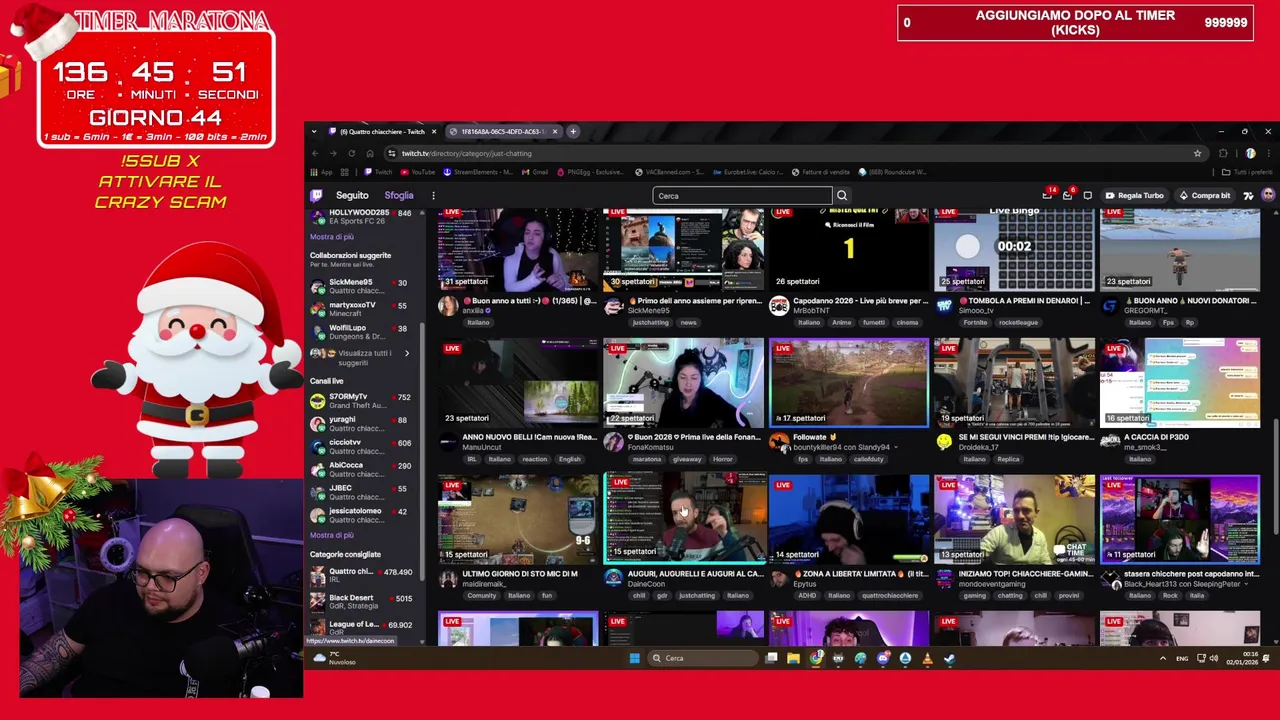Open a new browser tab
The width and height of the screenshot is (1280, 720).
[573, 131]
